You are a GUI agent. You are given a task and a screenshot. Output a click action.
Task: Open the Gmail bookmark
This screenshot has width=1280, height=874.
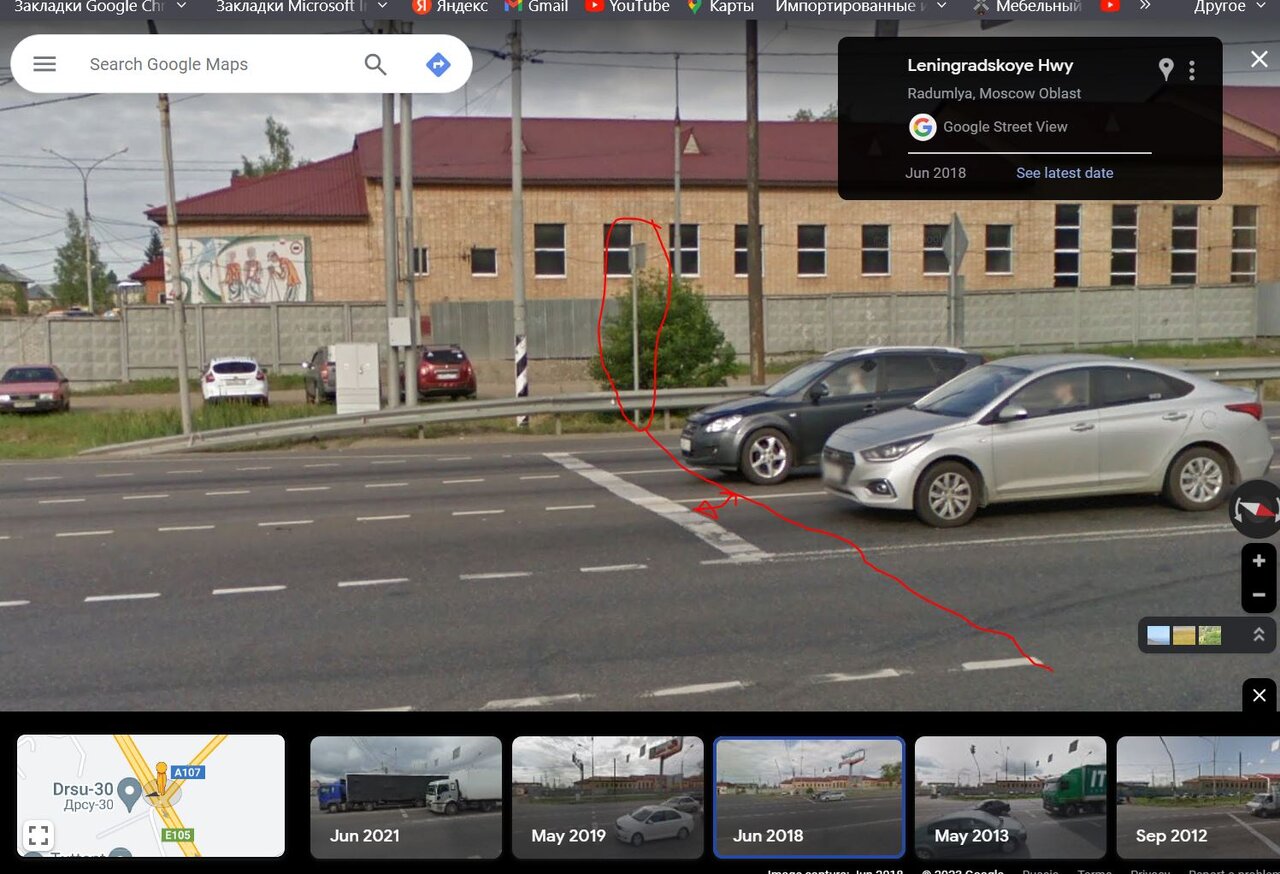[537, 6]
